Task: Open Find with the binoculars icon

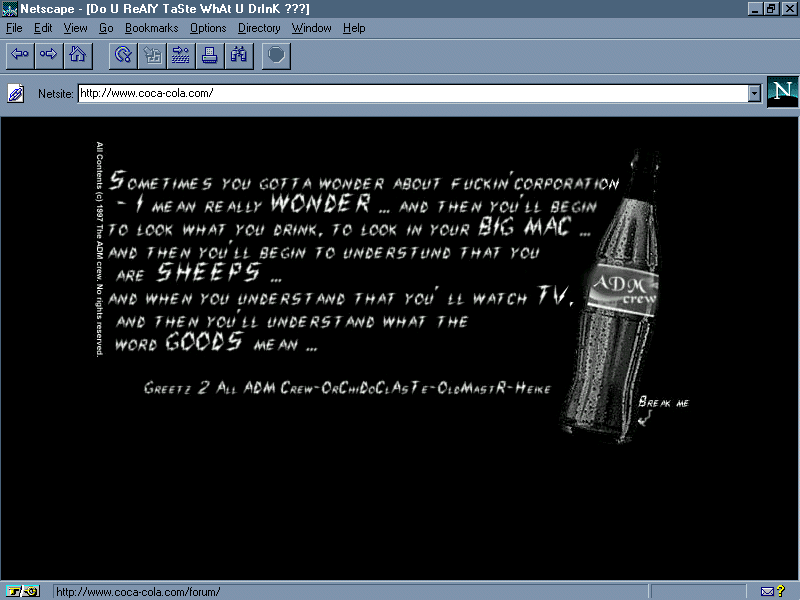Action: click(x=239, y=54)
